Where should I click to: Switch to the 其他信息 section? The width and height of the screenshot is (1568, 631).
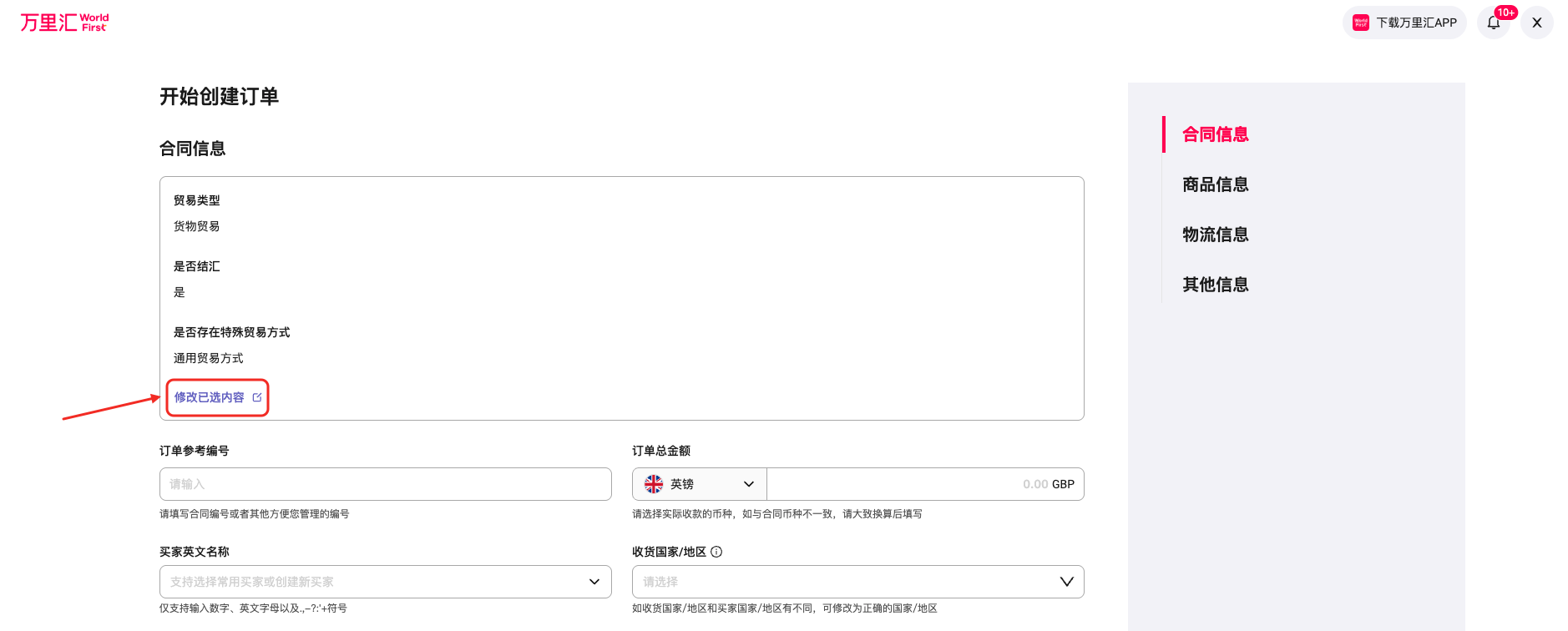pyautogui.click(x=1216, y=285)
